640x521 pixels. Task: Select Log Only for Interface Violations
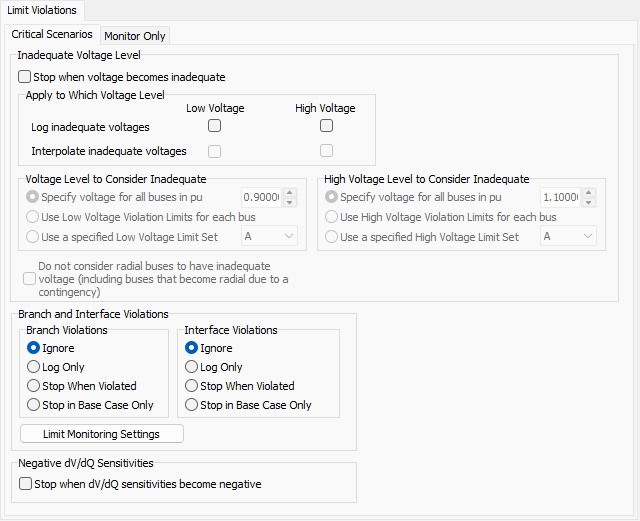click(x=193, y=367)
